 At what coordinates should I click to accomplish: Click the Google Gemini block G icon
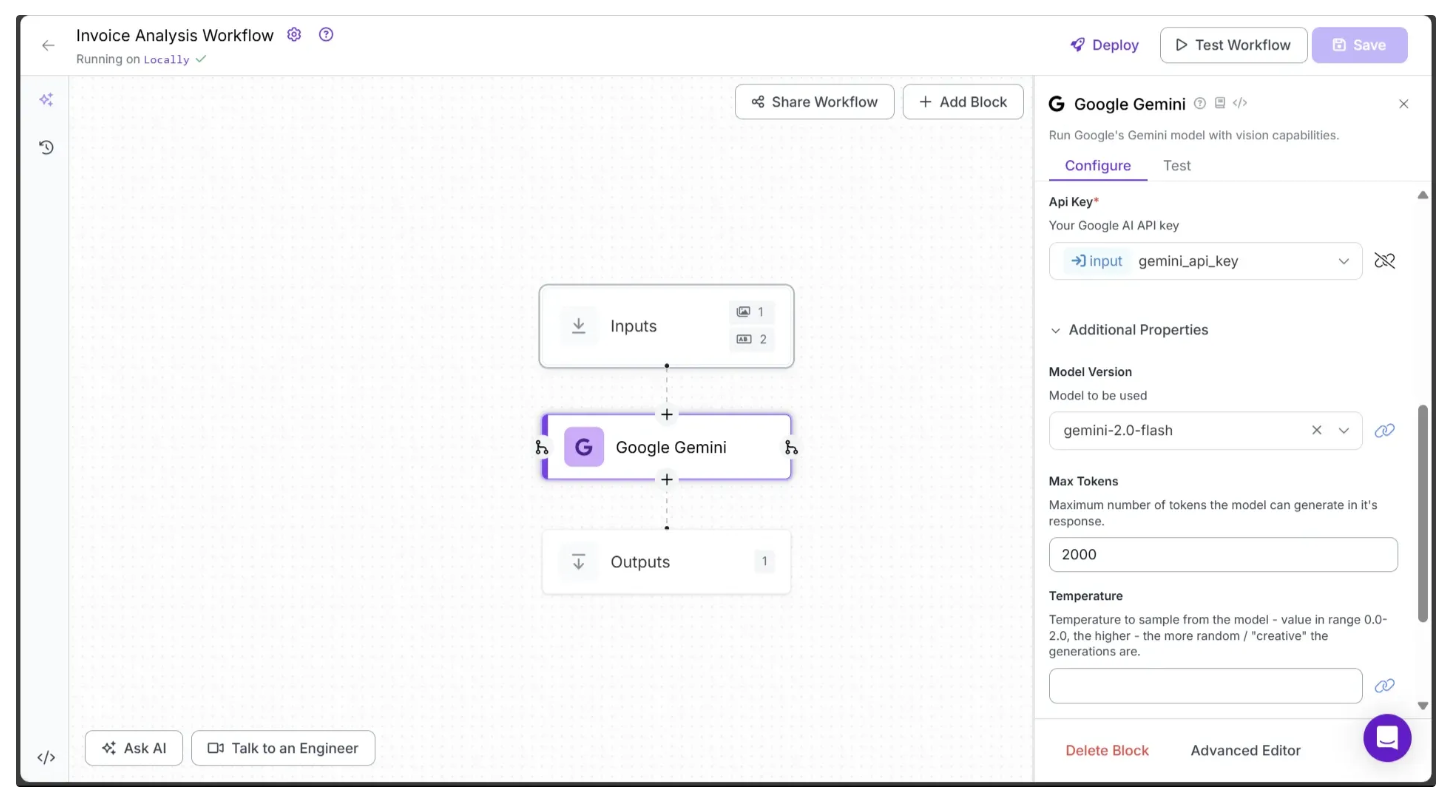(x=584, y=447)
